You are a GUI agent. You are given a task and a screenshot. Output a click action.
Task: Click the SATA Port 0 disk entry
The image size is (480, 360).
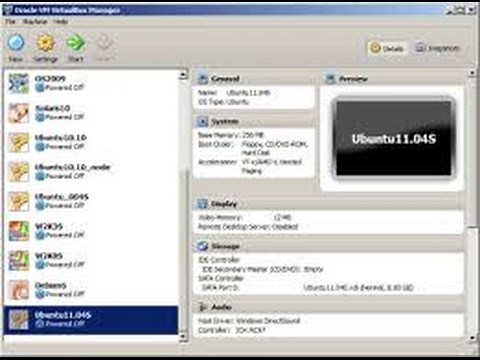click(x=307, y=287)
